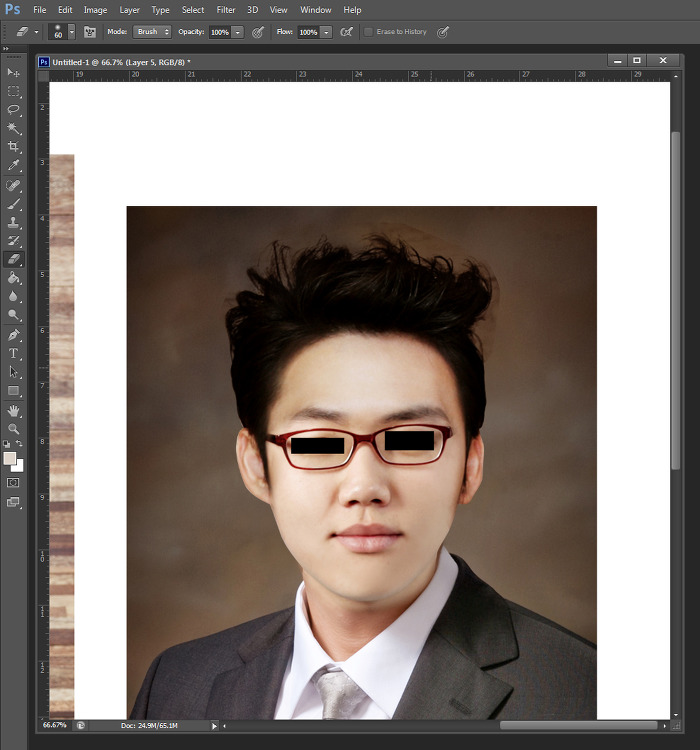Open the 3D menu
This screenshot has width=700, height=750.
253,10
